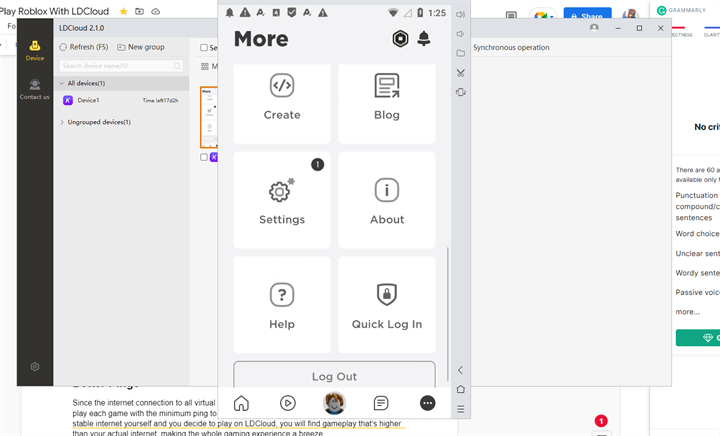Open the Blog tile in Roblox
Image resolution: width=720 pixels, height=436 pixels.
[x=387, y=103]
